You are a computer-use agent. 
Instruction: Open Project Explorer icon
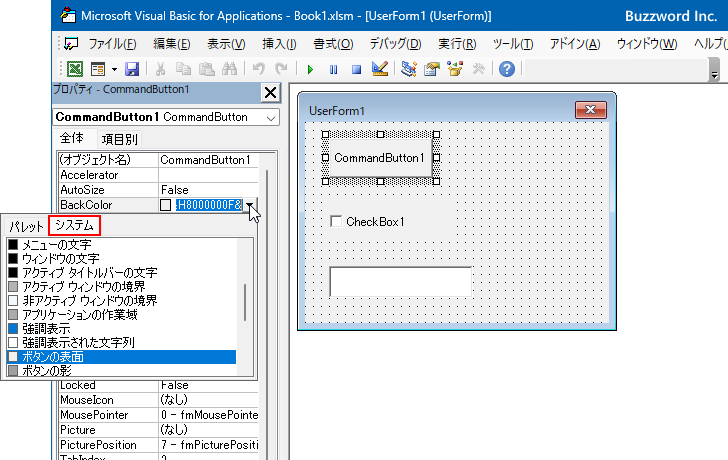[409, 69]
